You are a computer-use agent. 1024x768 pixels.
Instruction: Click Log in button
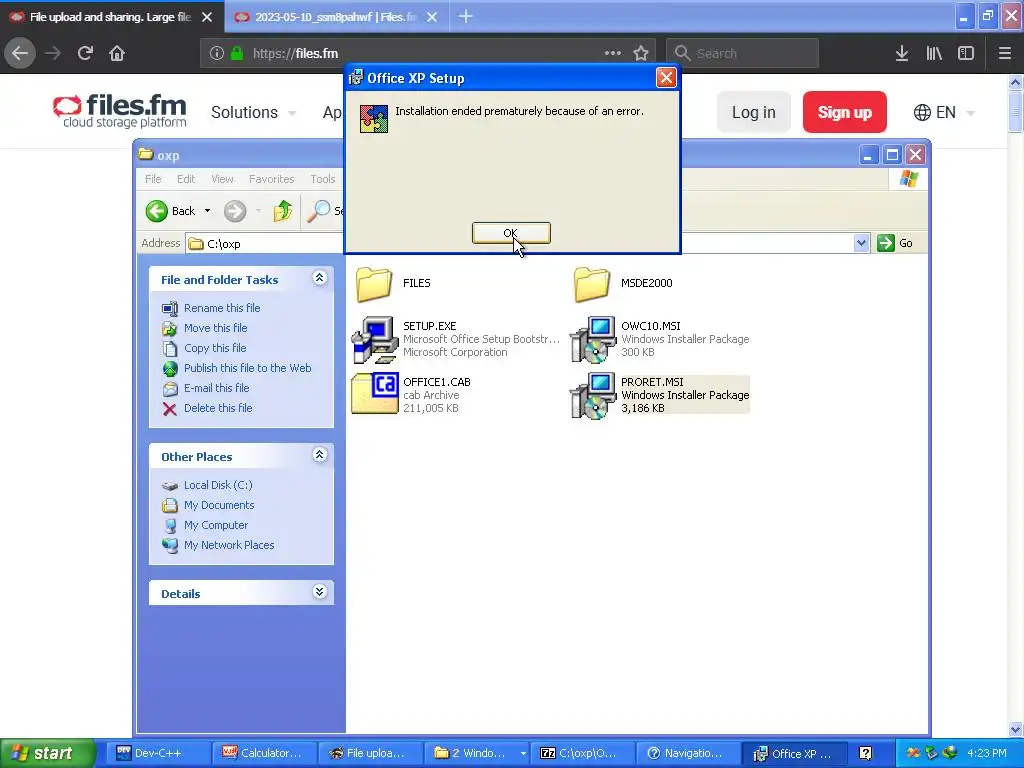[754, 112]
